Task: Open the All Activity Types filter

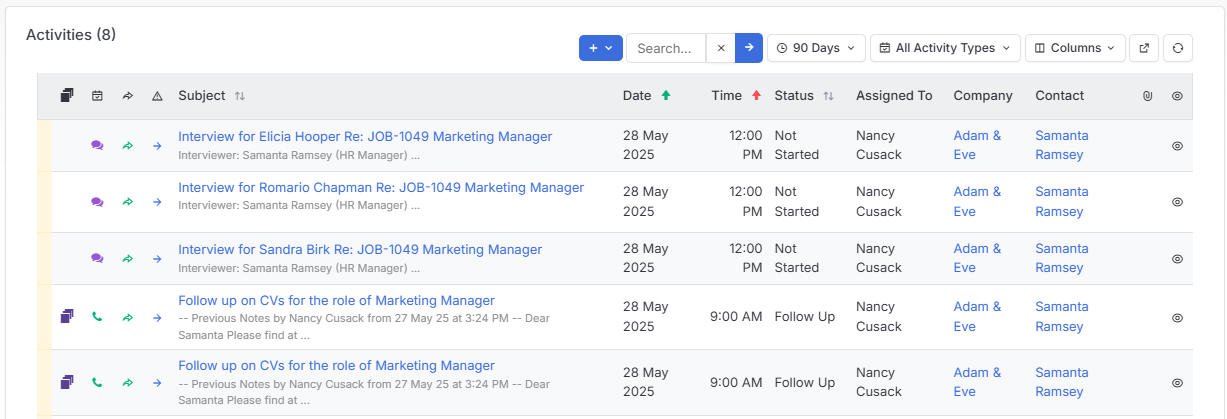Action: click(x=945, y=48)
